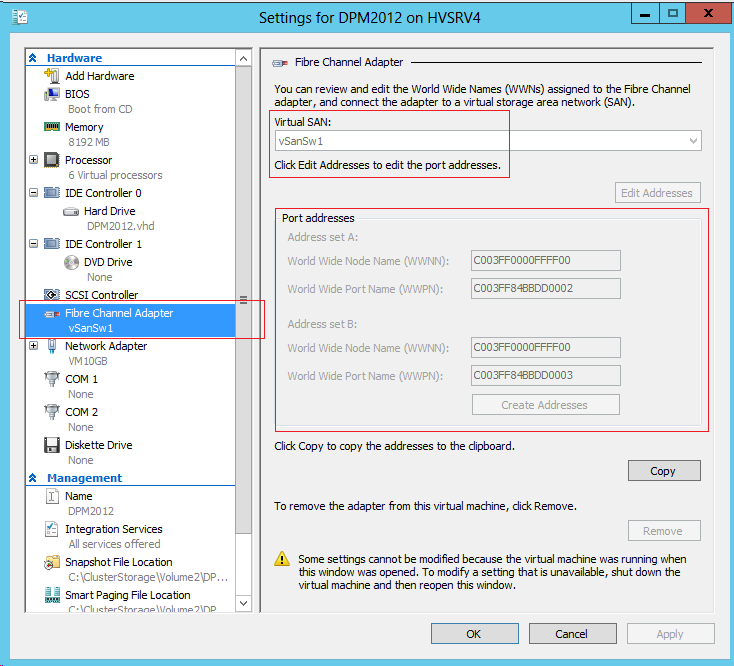
Task: Click the Name setting icon
Action: 52,496
